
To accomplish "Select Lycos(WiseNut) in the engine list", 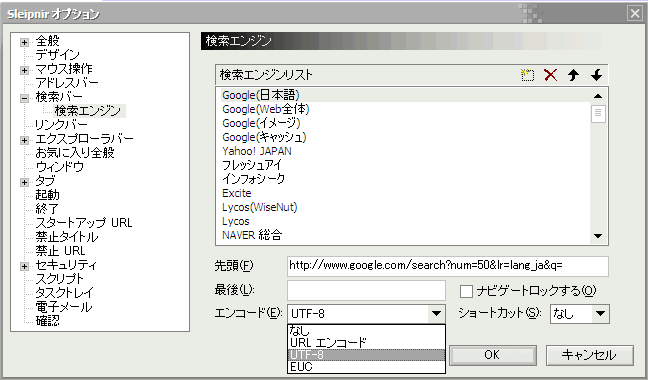I will pyautogui.click(x=260, y=207).
